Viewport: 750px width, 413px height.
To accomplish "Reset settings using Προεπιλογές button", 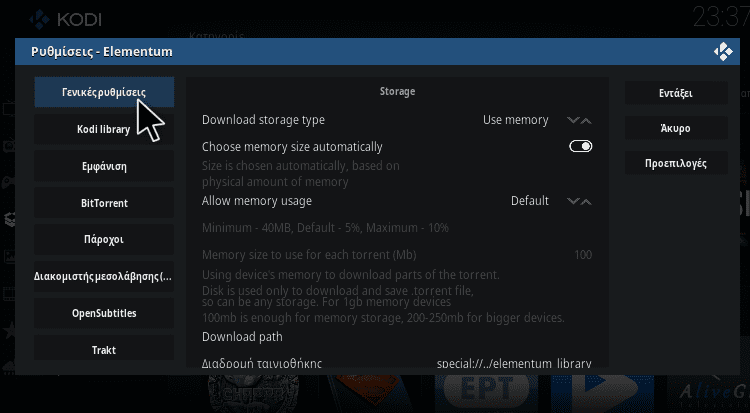I will coord(676,163).
